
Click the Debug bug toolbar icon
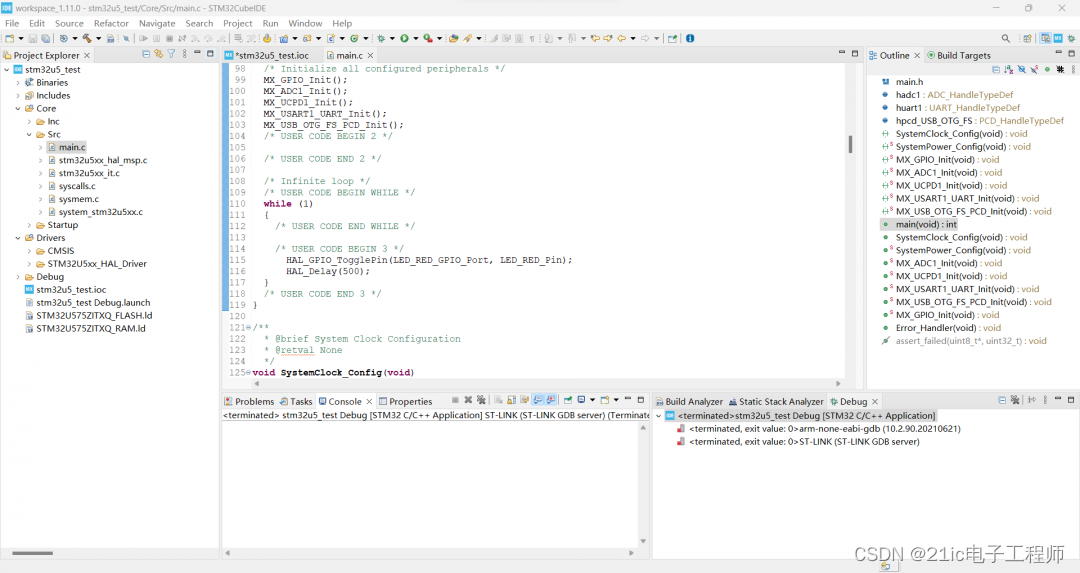pos(381,39)
